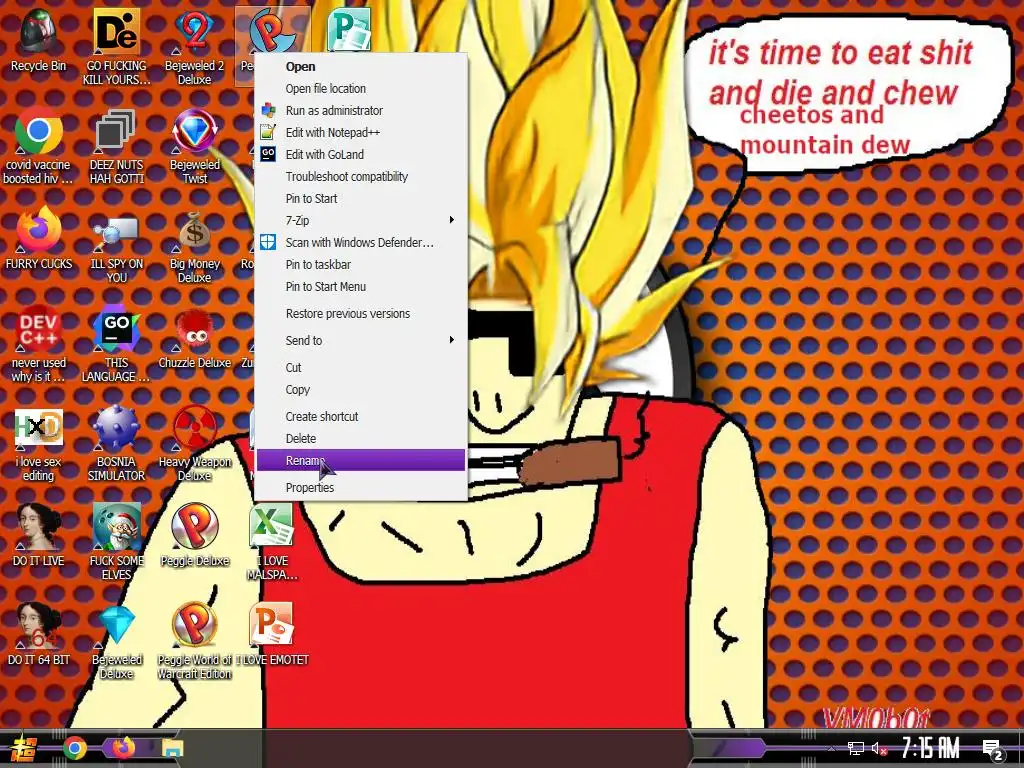Choose Scan with Windows Defender
1024x768 pixels.
[360, 243]
